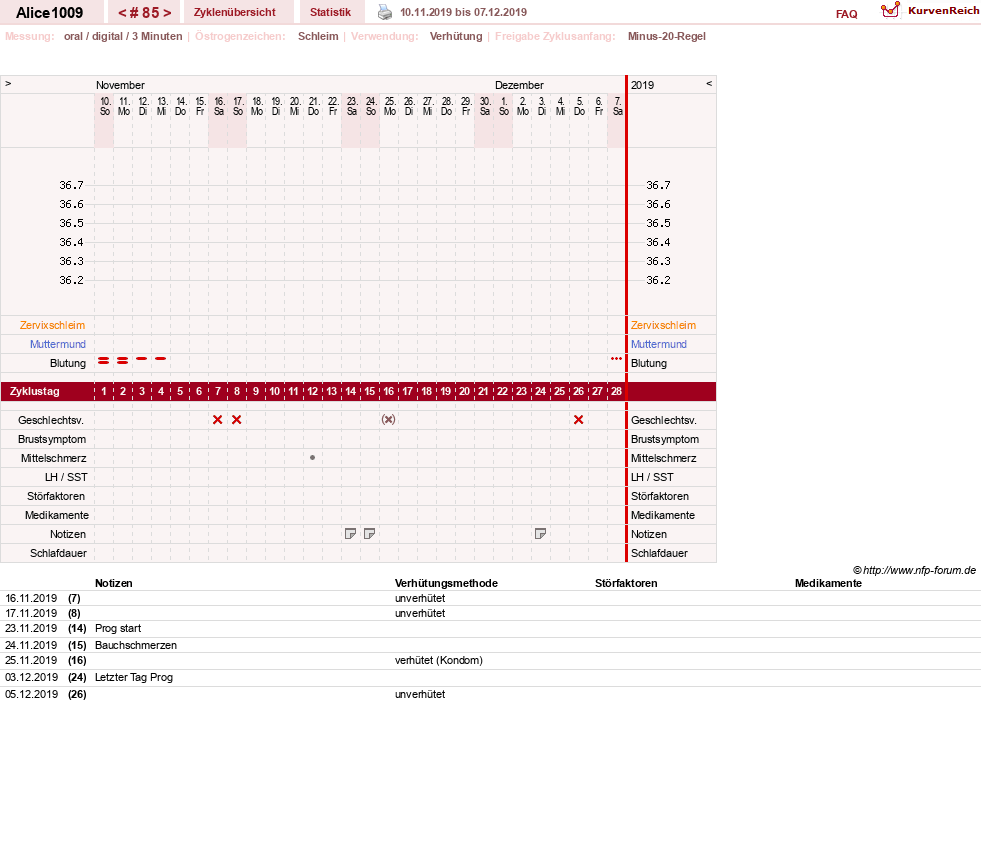Open the note icon on cycle day 24
The height and width of the screenshot is (862, 981).
pyautogui.click(x=540, y=534)
